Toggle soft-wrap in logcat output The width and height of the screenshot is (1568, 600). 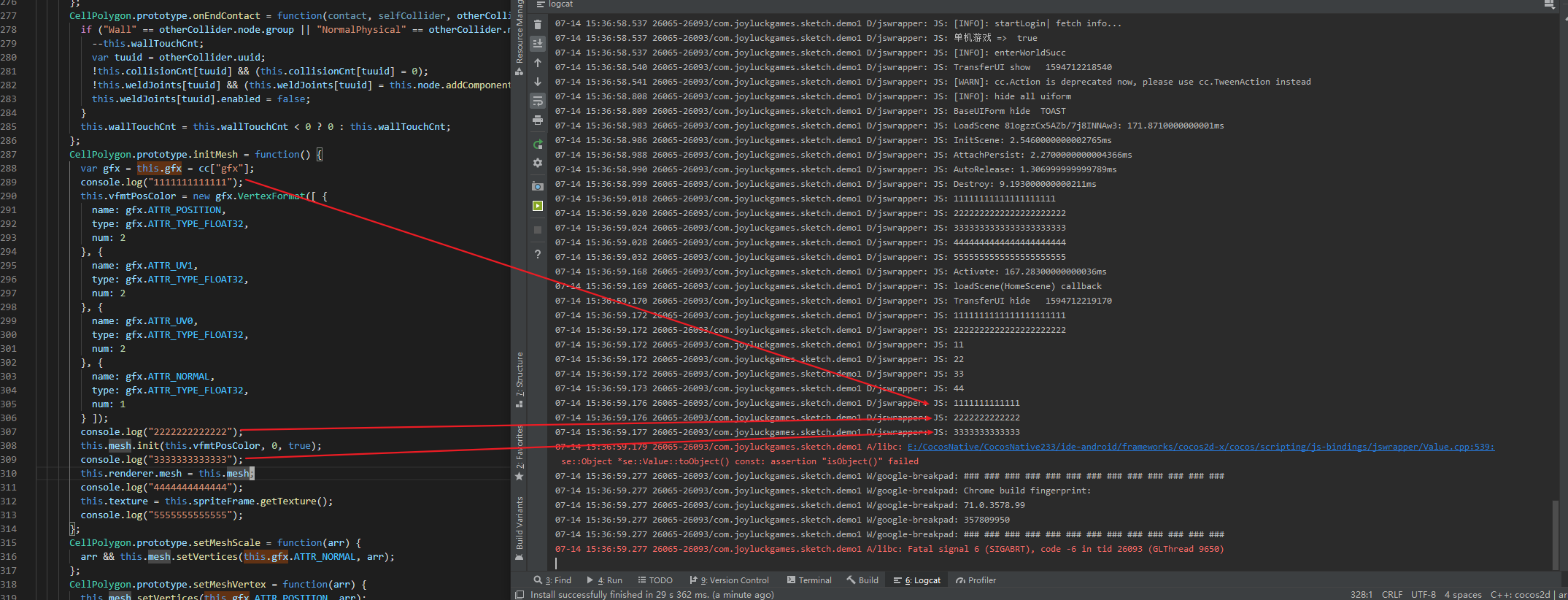click(x=538, y=101)
